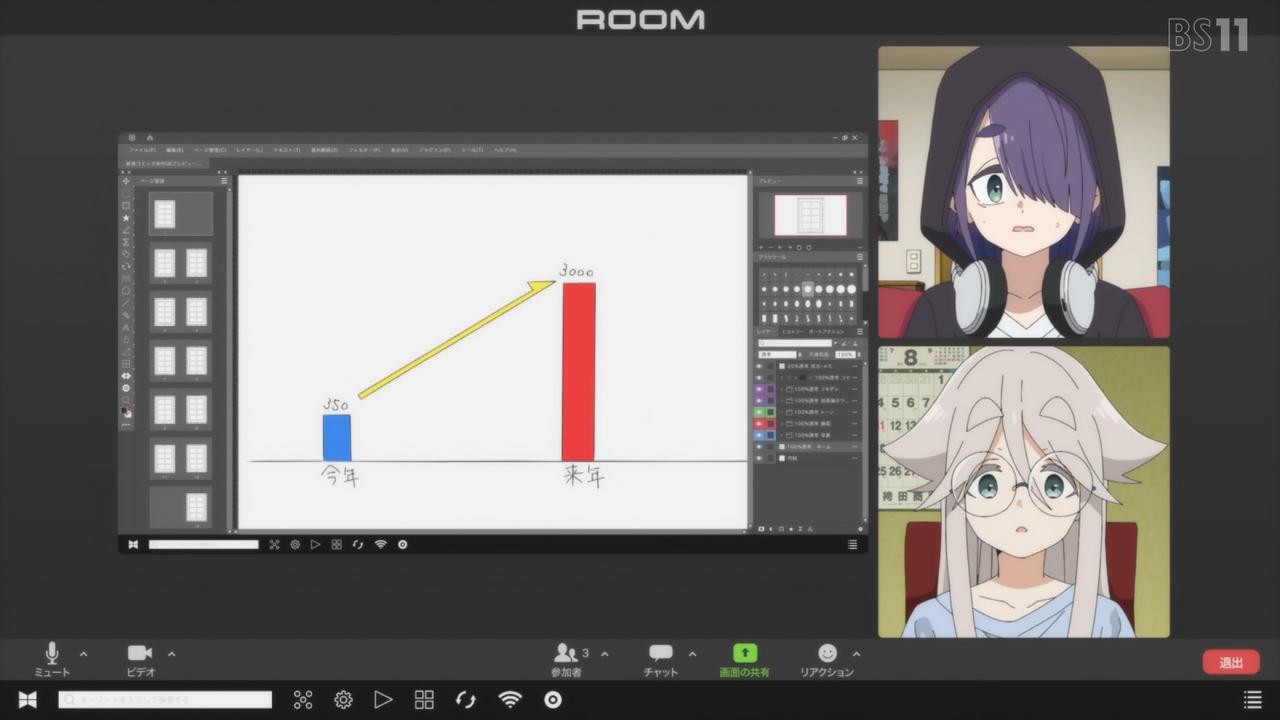
Task: Select the star tool in drawing toolbar
Action: (126, 218)
